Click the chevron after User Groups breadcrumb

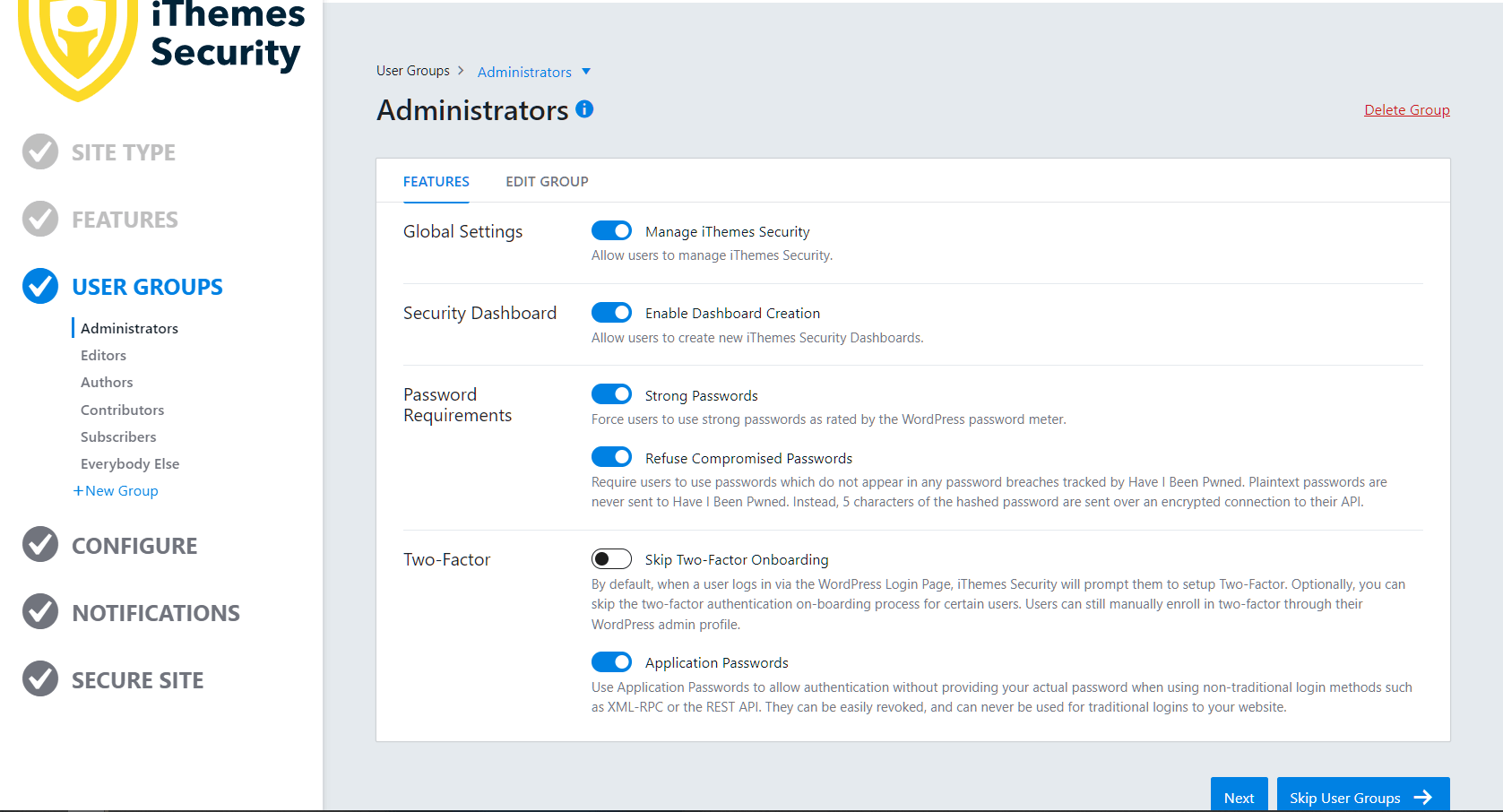(x=461, y=70)
